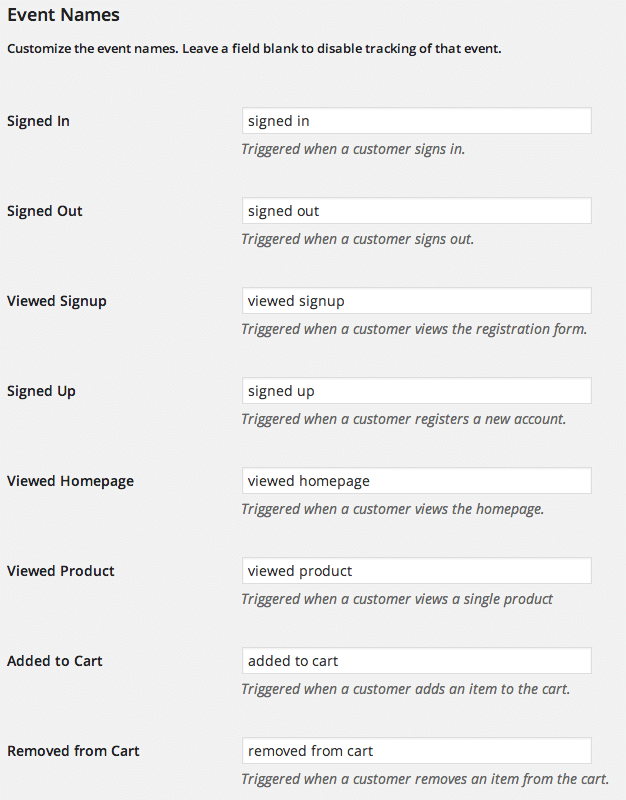
Task: Select the Removed from Cart input field
Action: (416, 751)
